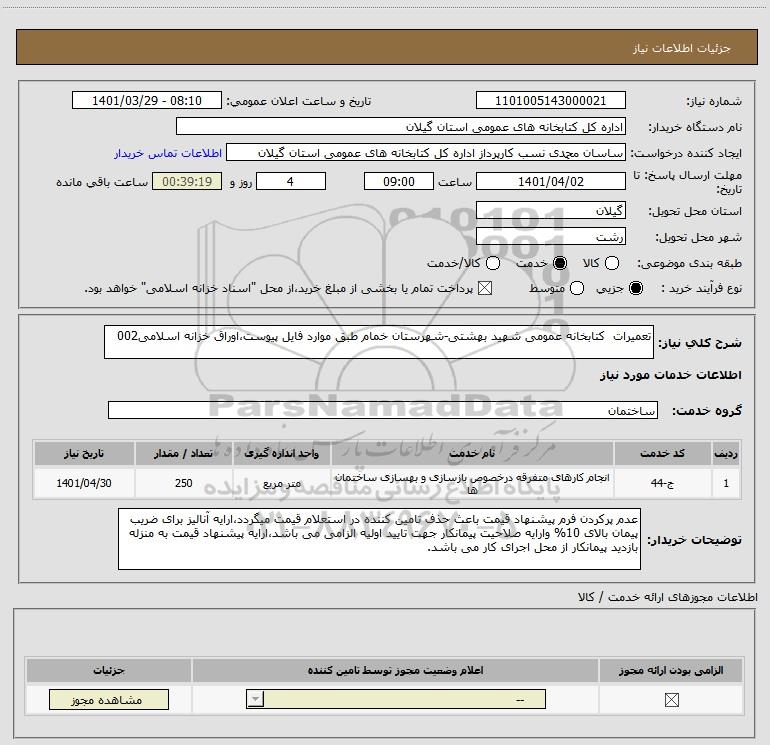770x745 pixels.
Task: Click the buyer organization name field
Action: coord(401,126)
